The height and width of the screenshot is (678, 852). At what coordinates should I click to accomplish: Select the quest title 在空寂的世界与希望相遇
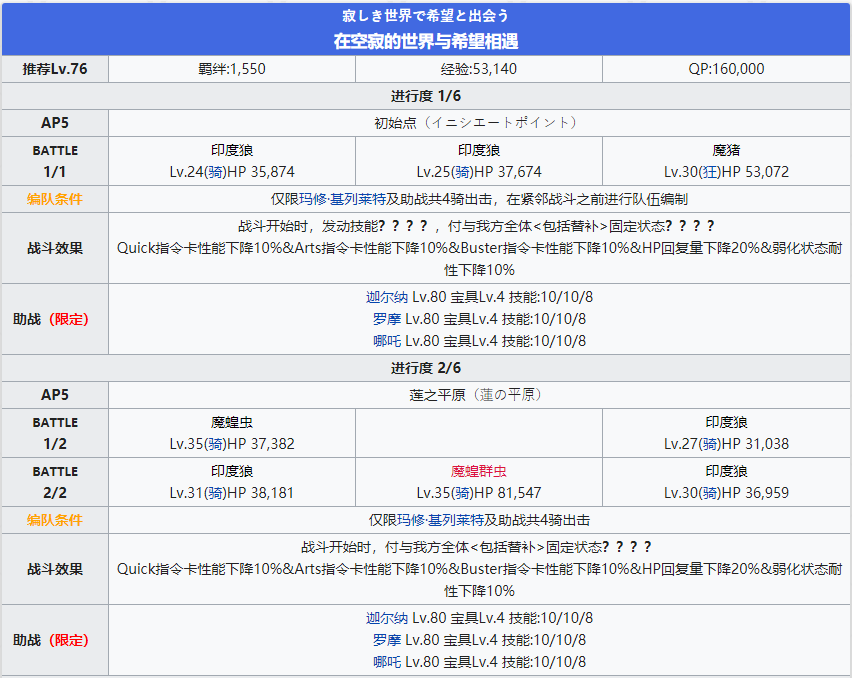point(425,41)
